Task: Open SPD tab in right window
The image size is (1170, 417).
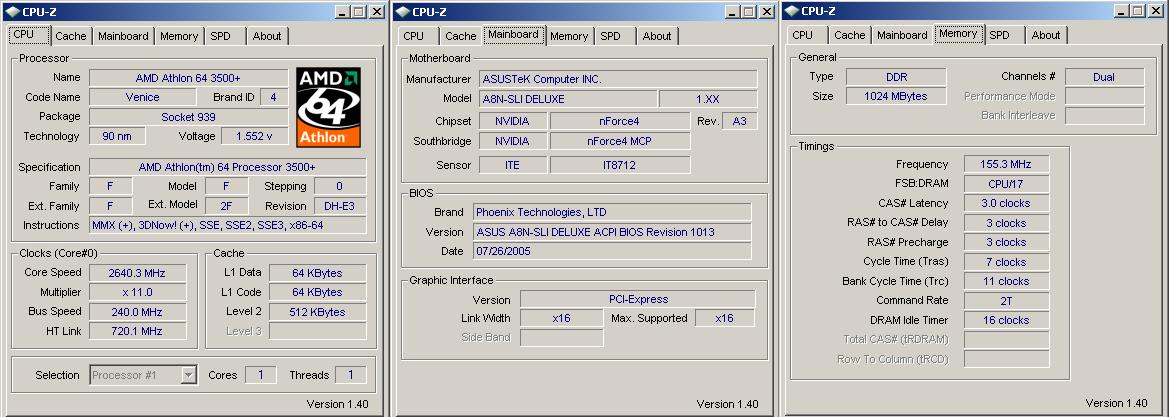Action: coord(999,35)
